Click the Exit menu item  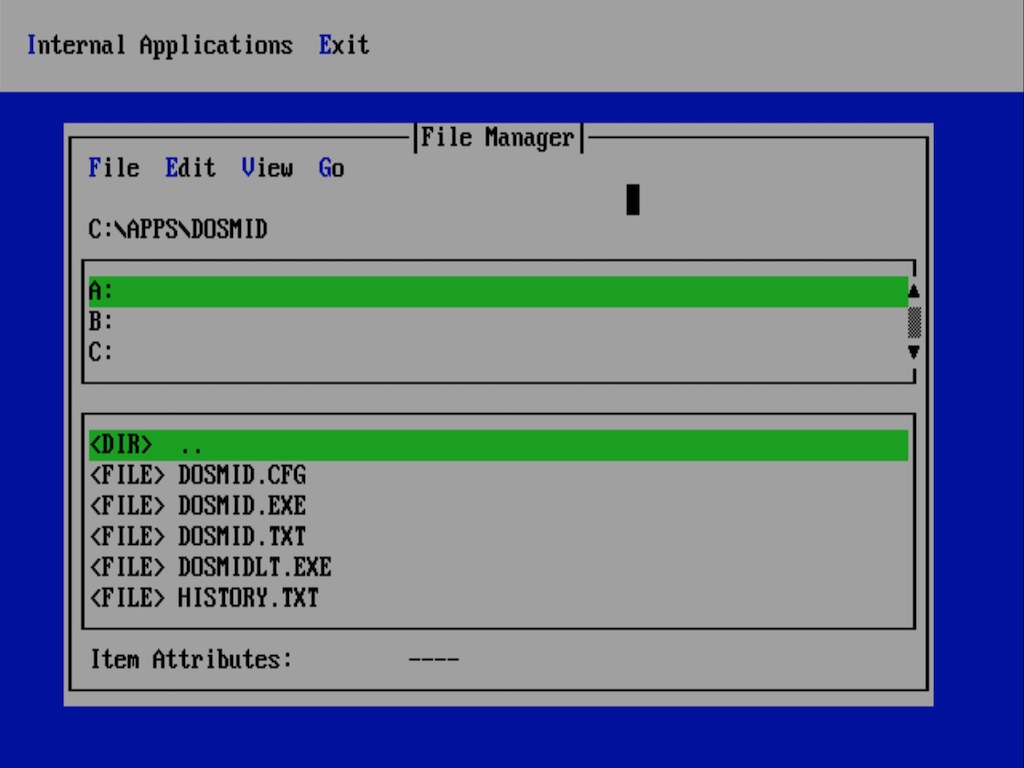(344, 46)
